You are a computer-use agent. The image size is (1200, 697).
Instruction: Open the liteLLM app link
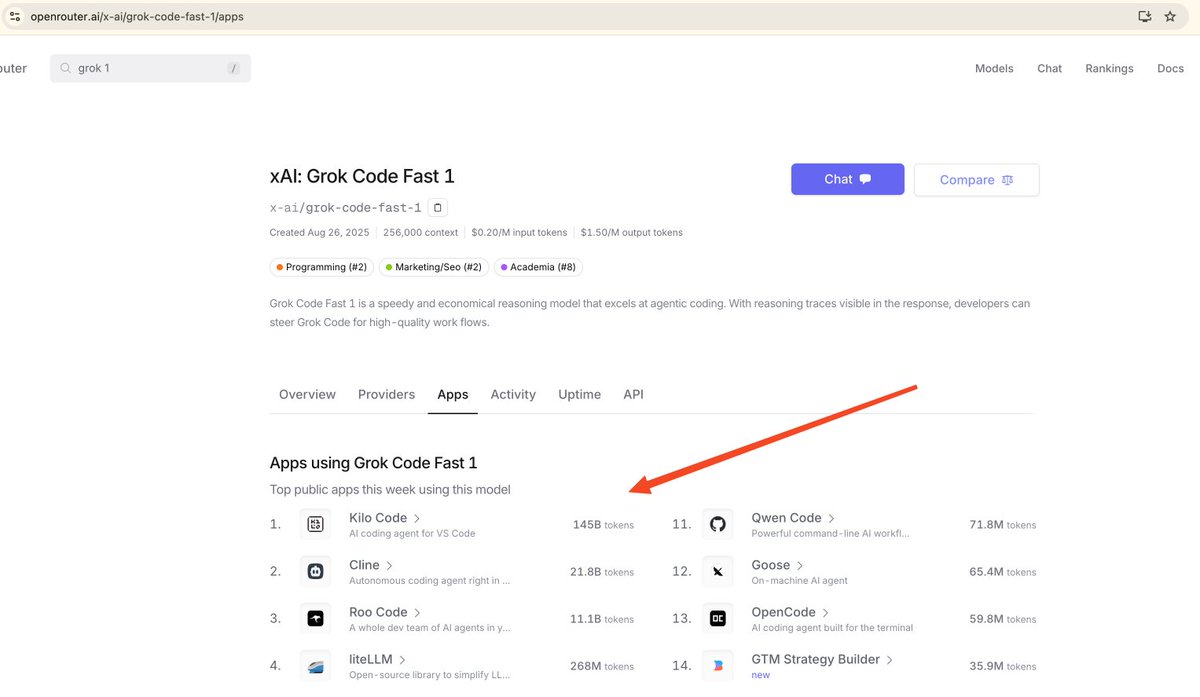pyautogui.click(x=371, y=660)
